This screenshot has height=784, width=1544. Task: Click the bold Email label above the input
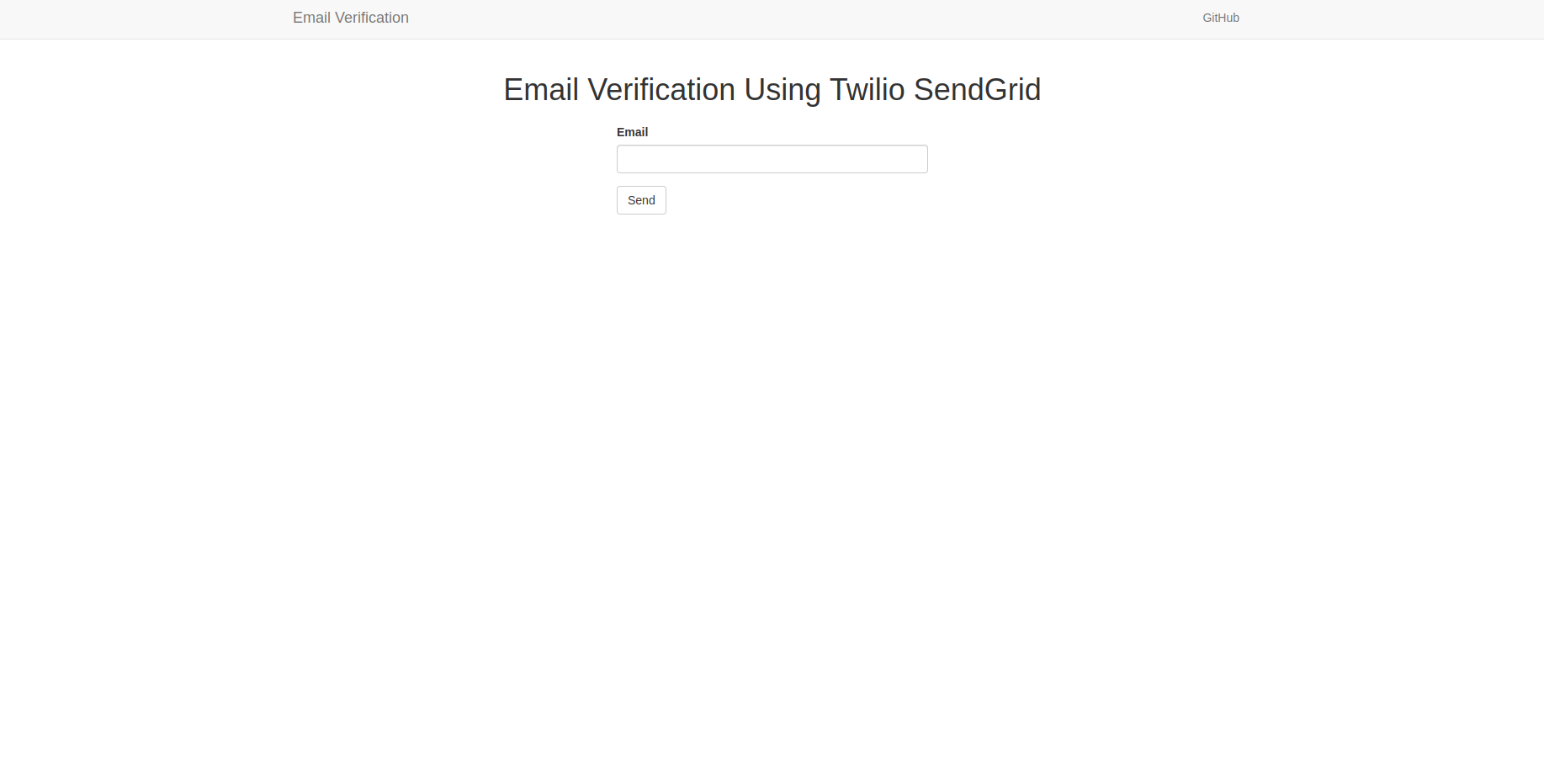click(632, 132)
